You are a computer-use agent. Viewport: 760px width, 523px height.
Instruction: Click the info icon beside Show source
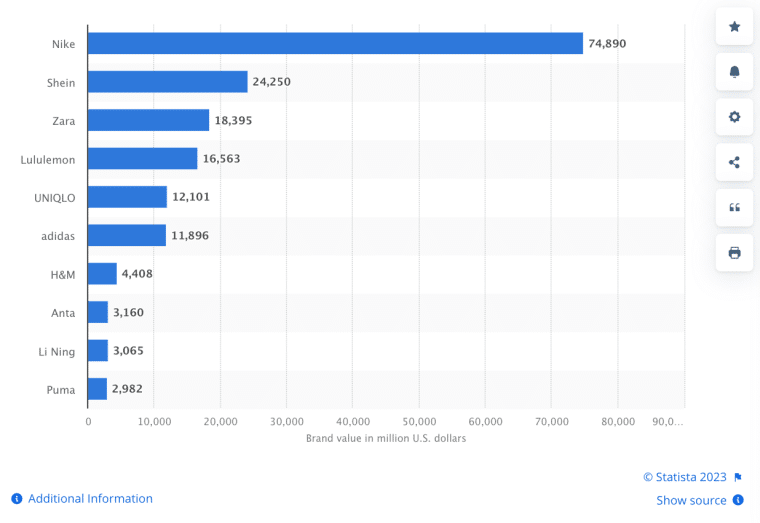(738, 500)
